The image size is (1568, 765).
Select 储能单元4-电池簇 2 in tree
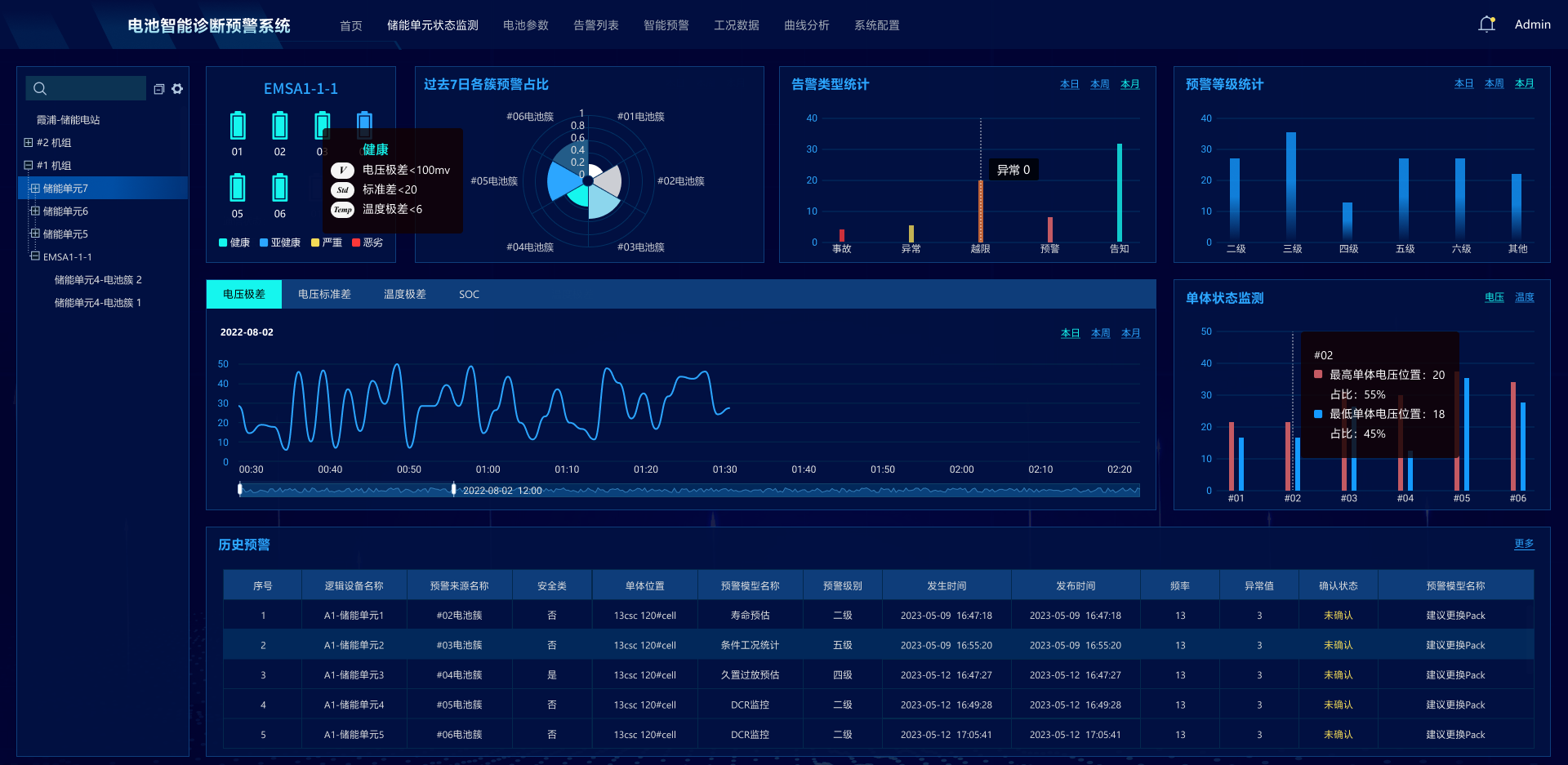point(98,280)
